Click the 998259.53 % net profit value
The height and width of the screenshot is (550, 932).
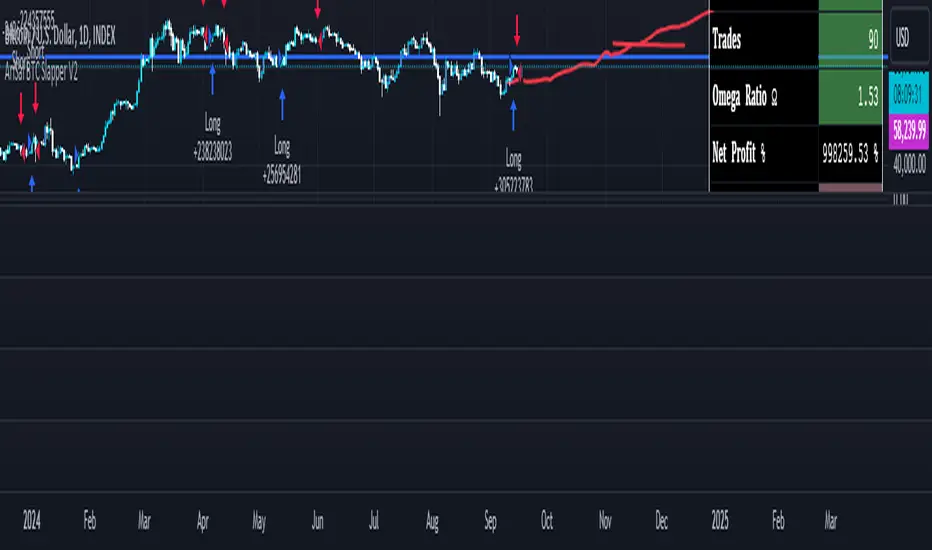tap(851, 153)
